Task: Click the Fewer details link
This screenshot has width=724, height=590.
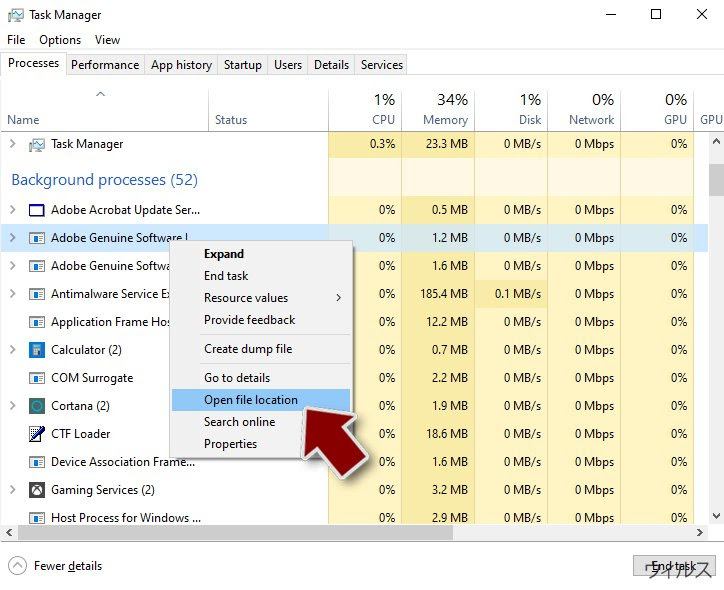Action: click(68, 566)
